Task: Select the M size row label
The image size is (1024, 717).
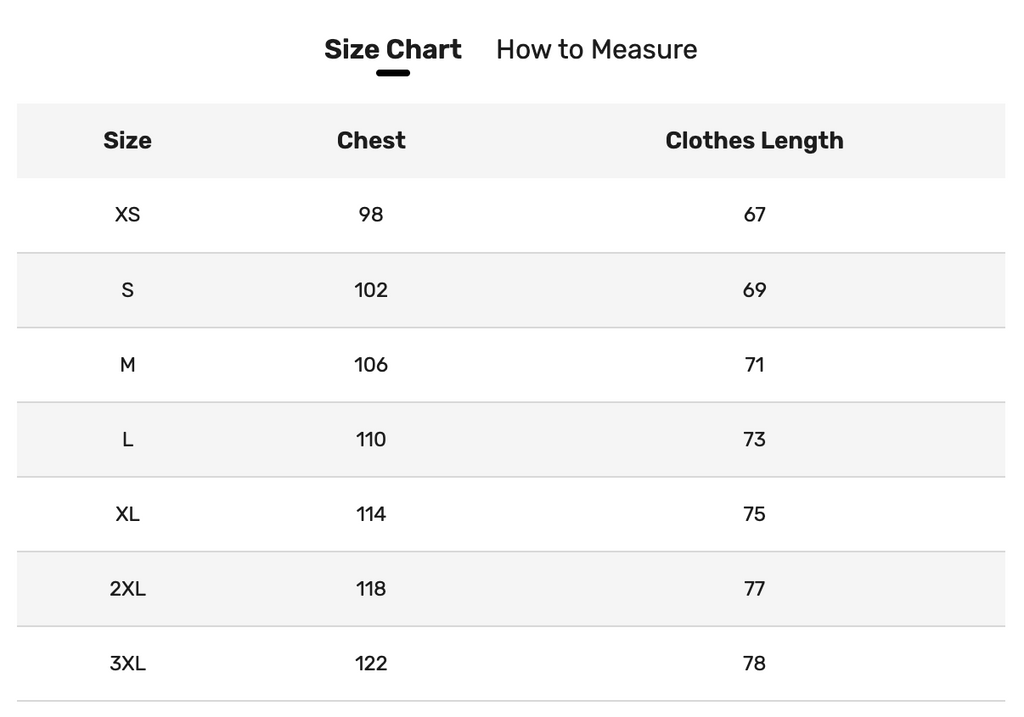Action: (127, 364)
